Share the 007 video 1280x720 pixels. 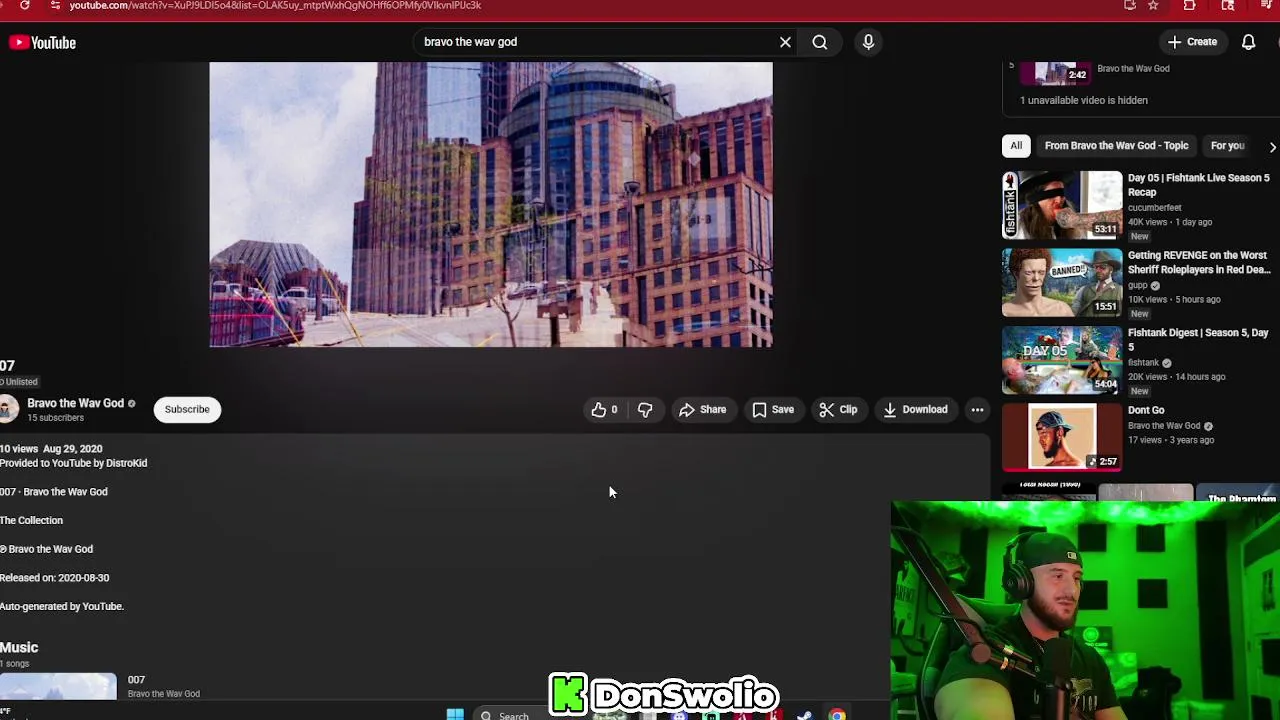click(702, 409)
